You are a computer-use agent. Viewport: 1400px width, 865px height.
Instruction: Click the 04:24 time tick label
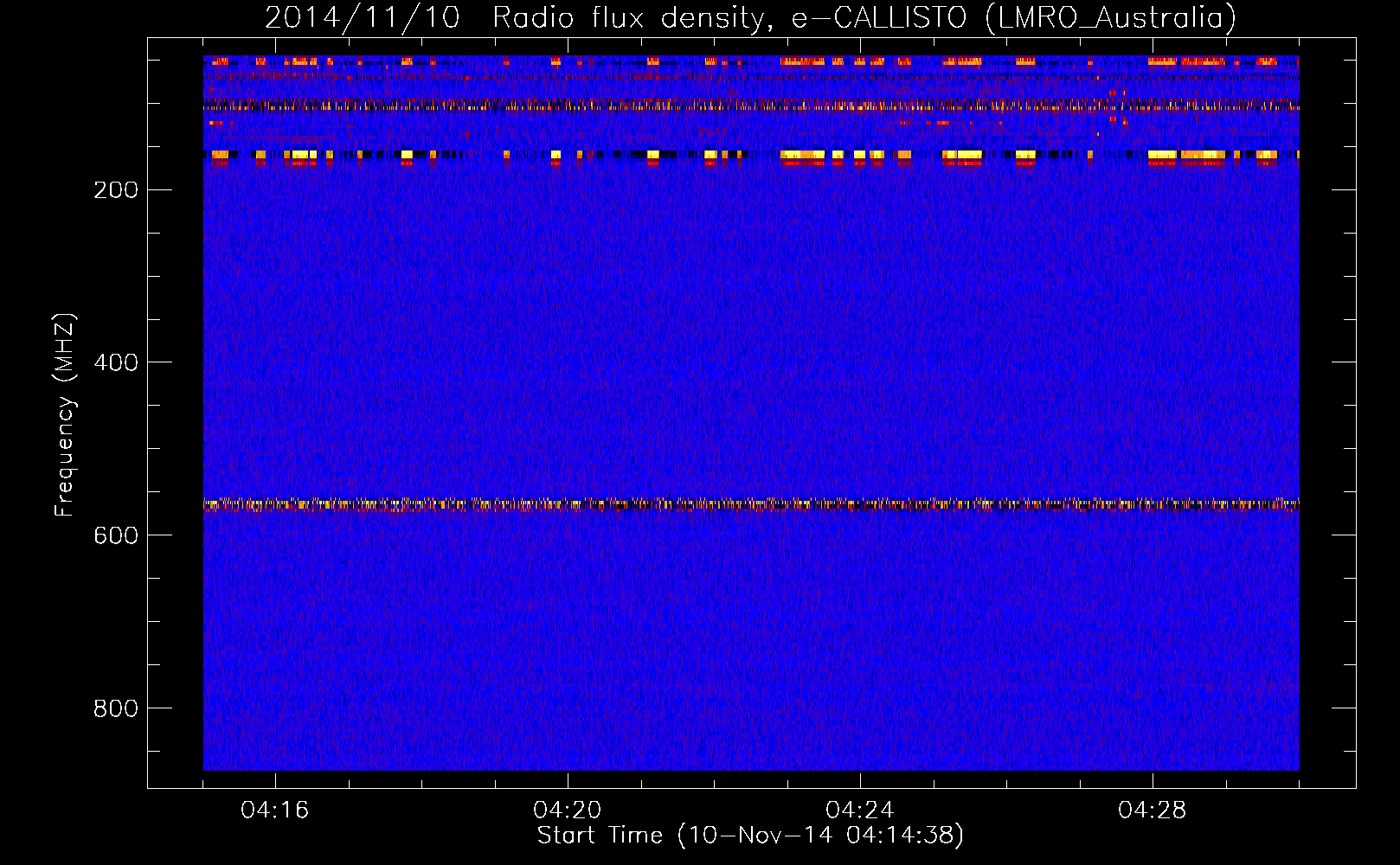click(x=860, y=811)
